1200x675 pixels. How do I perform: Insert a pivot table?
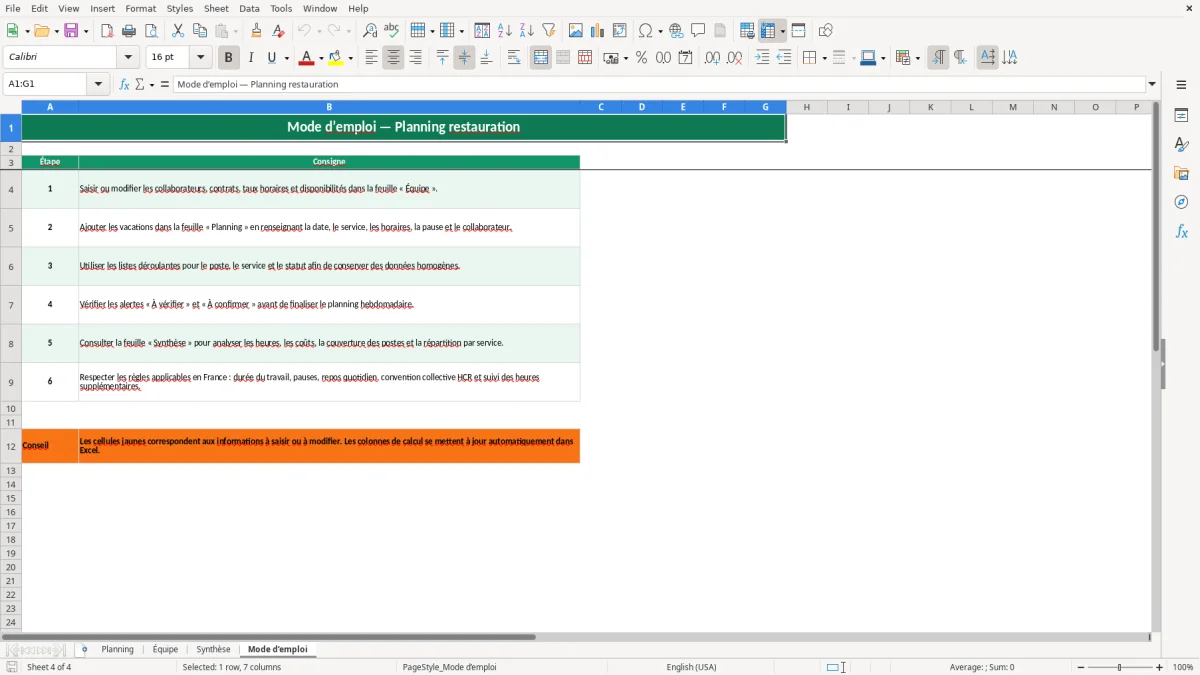[620, 31]
